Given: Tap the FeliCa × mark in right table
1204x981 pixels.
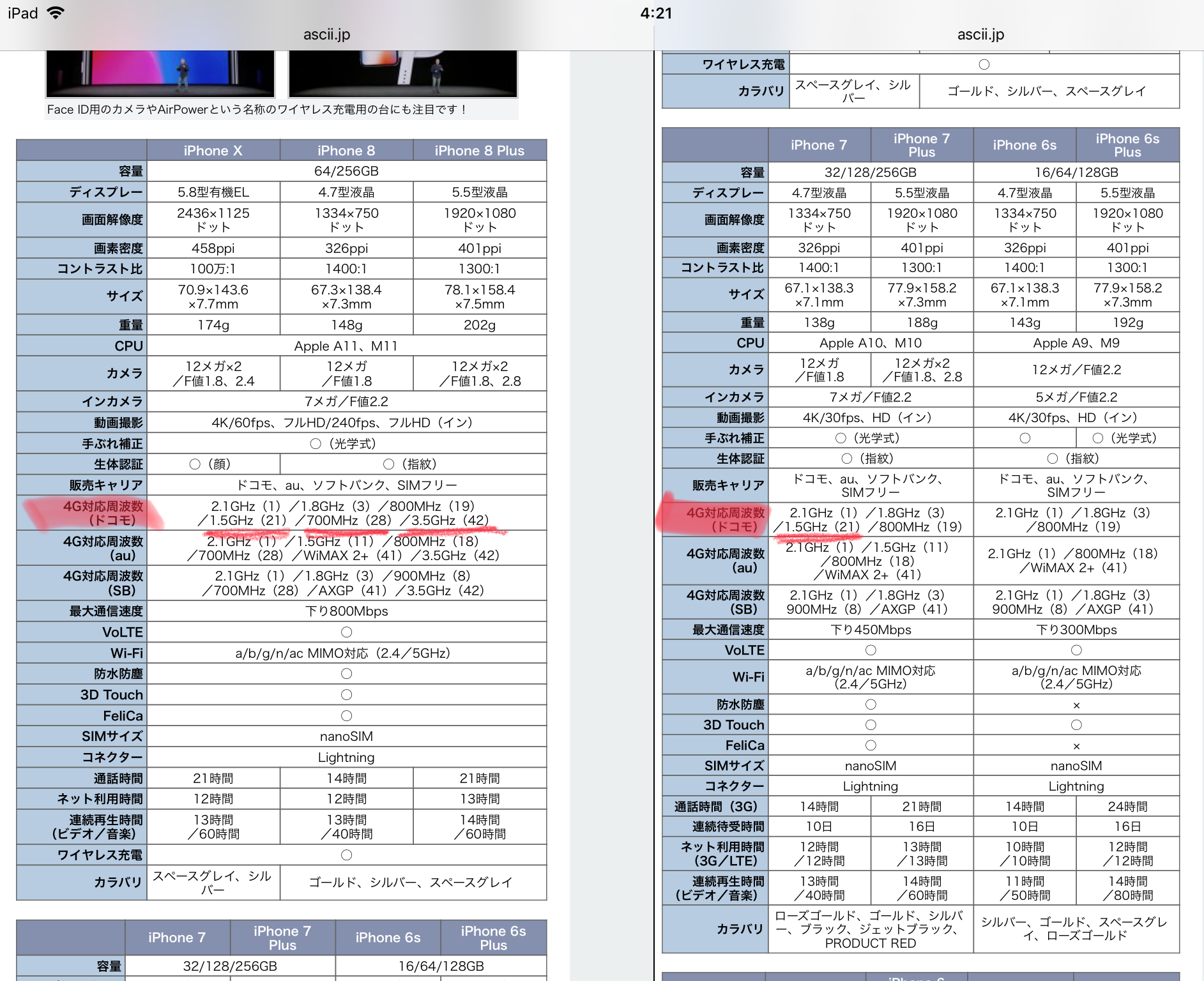Looking at the screenshot, I should click(1076, 746).
